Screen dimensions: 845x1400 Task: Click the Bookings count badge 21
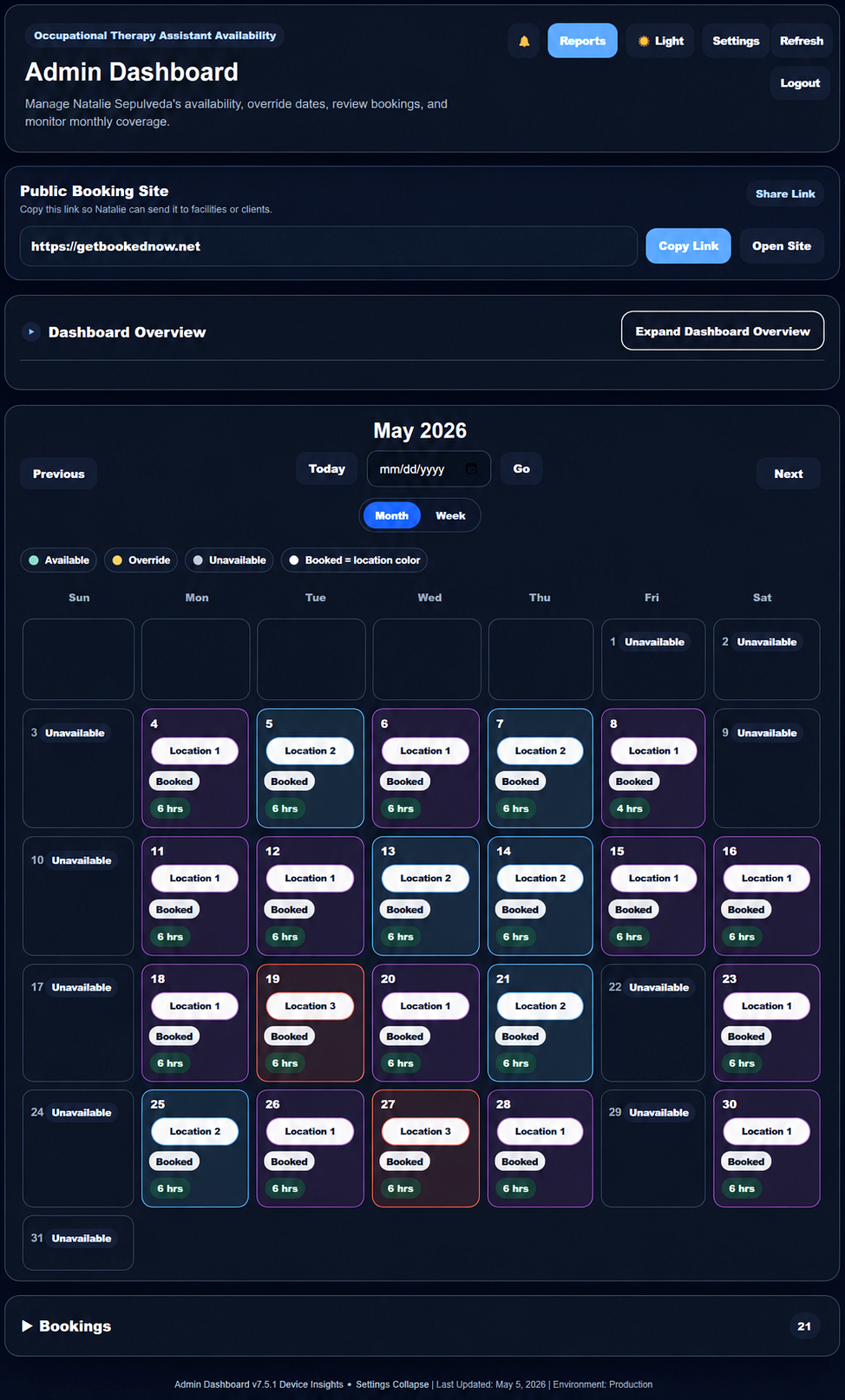click(804, 1326)
